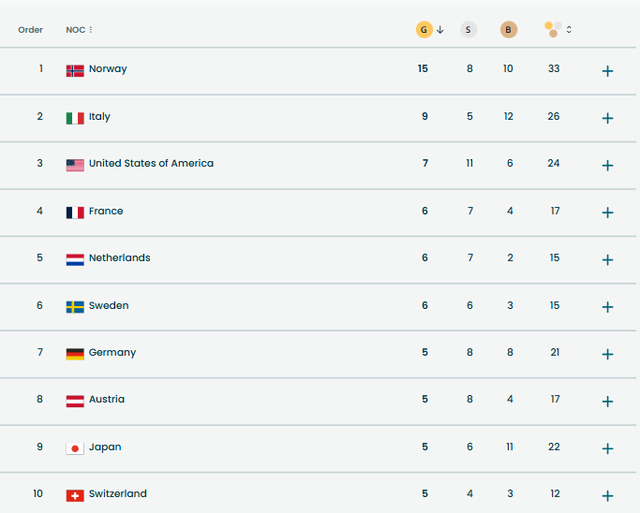Click the silver medal column header icon
Screen dimensions: 640x513
pyautogui.click(x=468, y=30)
